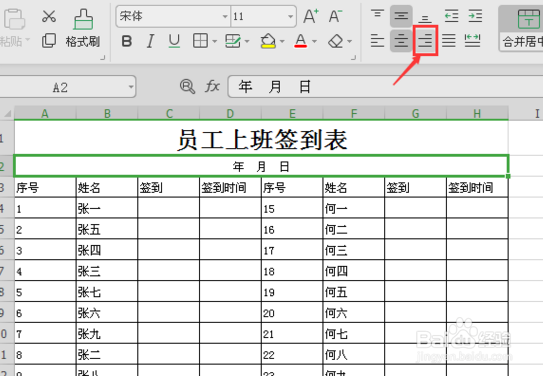The width and height of the screenshot is (543, 376).
Task: Click the 签到时间 cell in column D
Action: coord(230,188)
